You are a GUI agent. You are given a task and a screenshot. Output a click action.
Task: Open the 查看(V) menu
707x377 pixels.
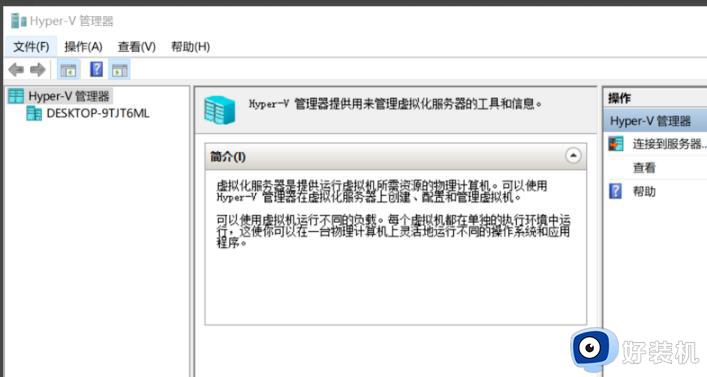(x=137, y=46)
